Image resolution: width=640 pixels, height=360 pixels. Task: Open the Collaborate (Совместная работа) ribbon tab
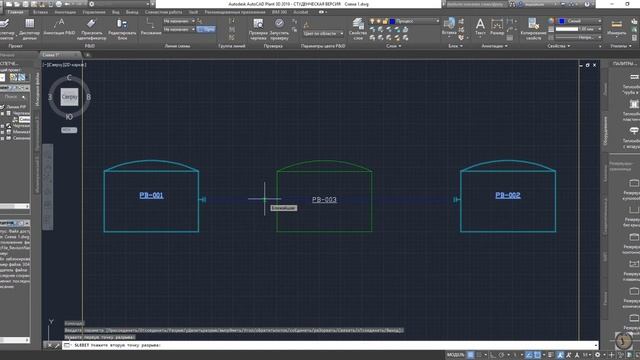(163, 12)
